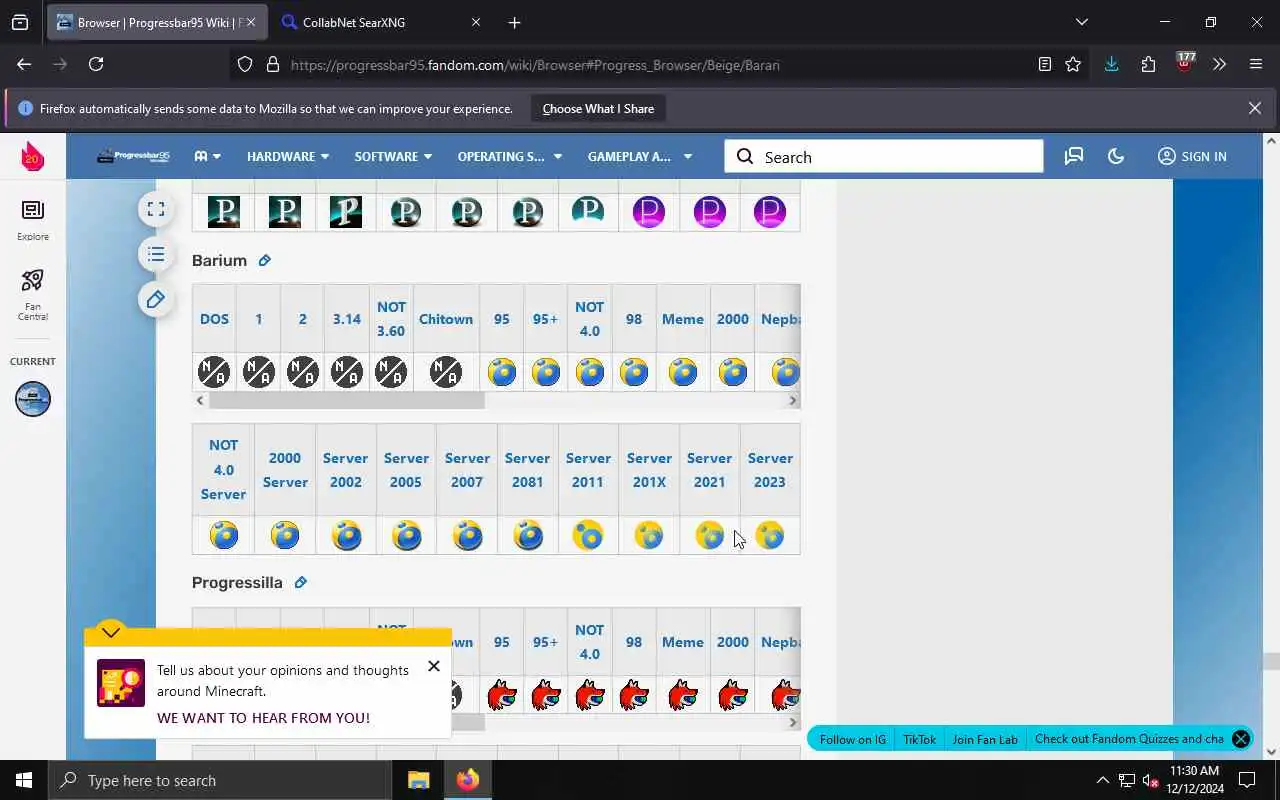Open the current wiki thumbnail in sidebar
Image resolution: width=1280 pixels, height=800 pixels.
(32, 399)
